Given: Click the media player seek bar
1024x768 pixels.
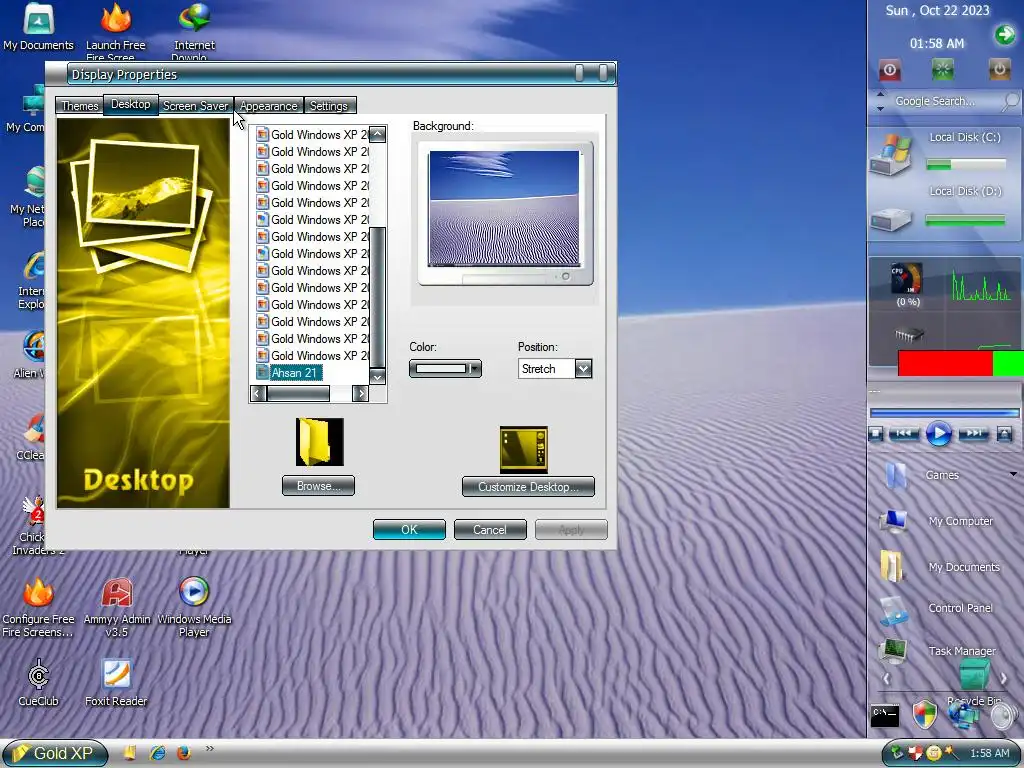Looking at the screenshot, I should click(944, 413).
